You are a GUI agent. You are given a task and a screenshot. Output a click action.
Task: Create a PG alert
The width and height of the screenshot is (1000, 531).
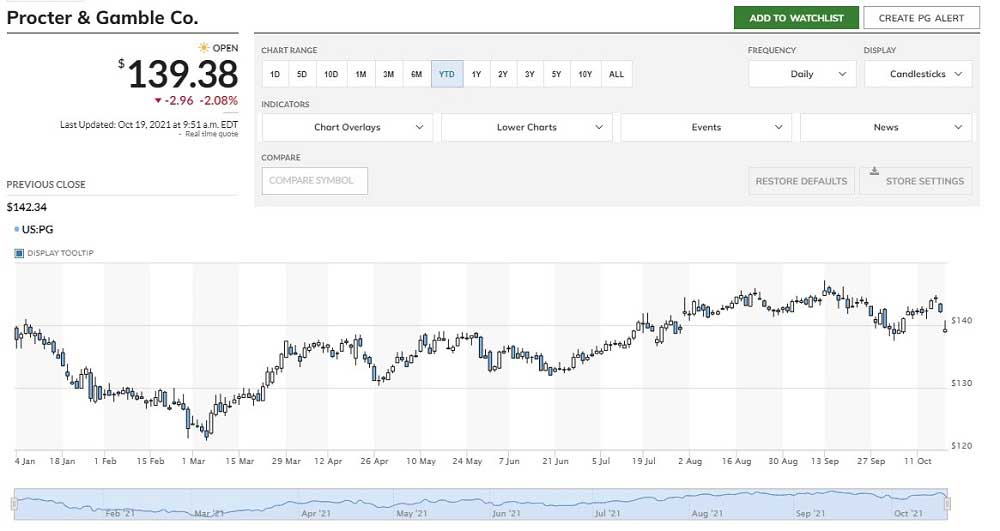[x=921, y=18]
